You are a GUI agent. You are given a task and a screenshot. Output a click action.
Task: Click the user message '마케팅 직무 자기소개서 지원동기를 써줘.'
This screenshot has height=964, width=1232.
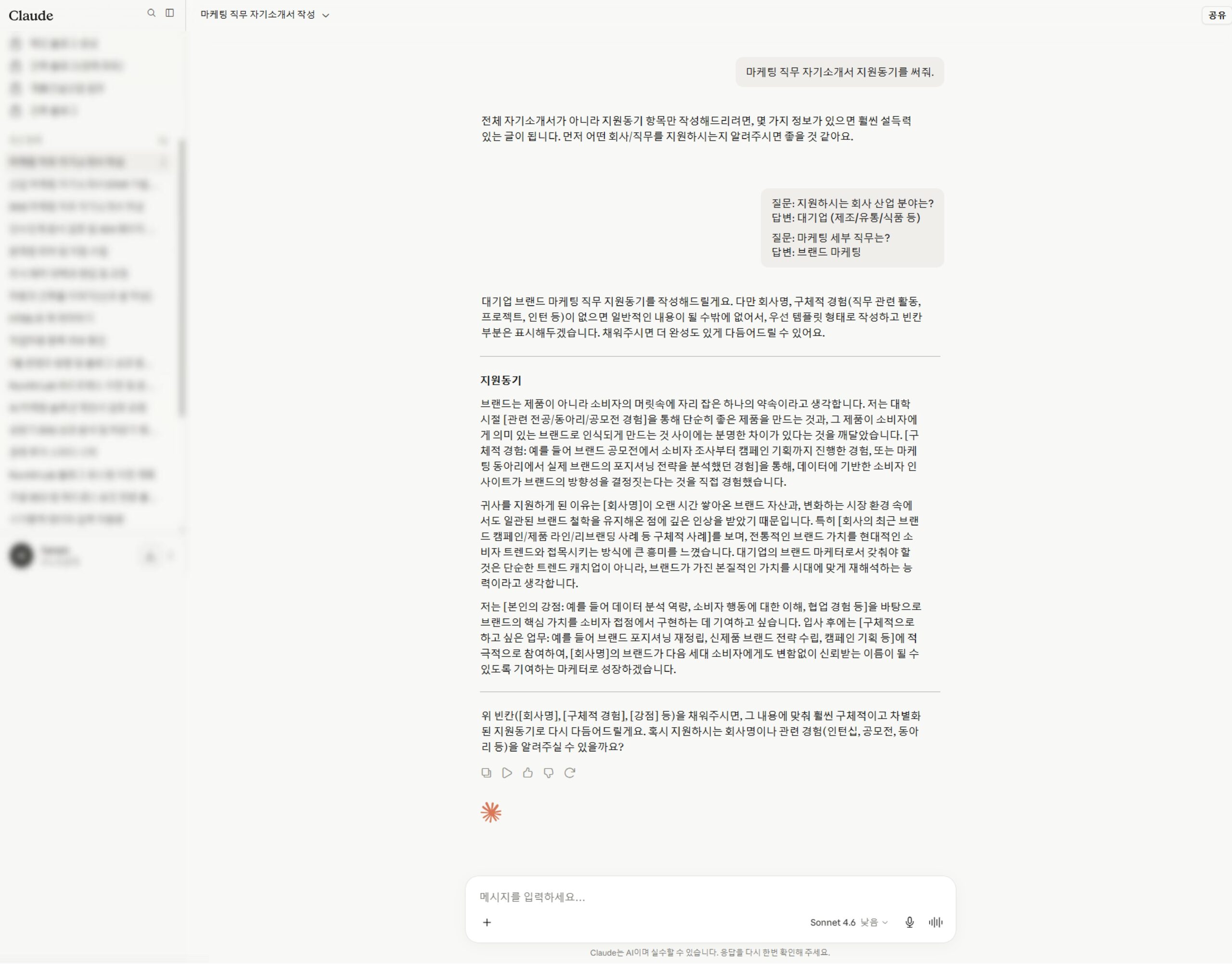tap(840, 72)
